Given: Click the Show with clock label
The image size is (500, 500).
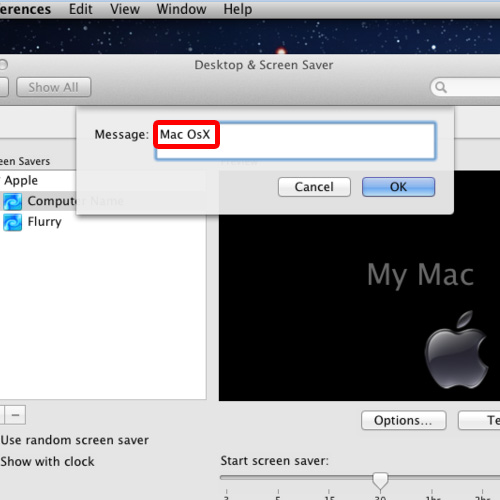Looking at the screenshot, I should [x=47, y=462].
